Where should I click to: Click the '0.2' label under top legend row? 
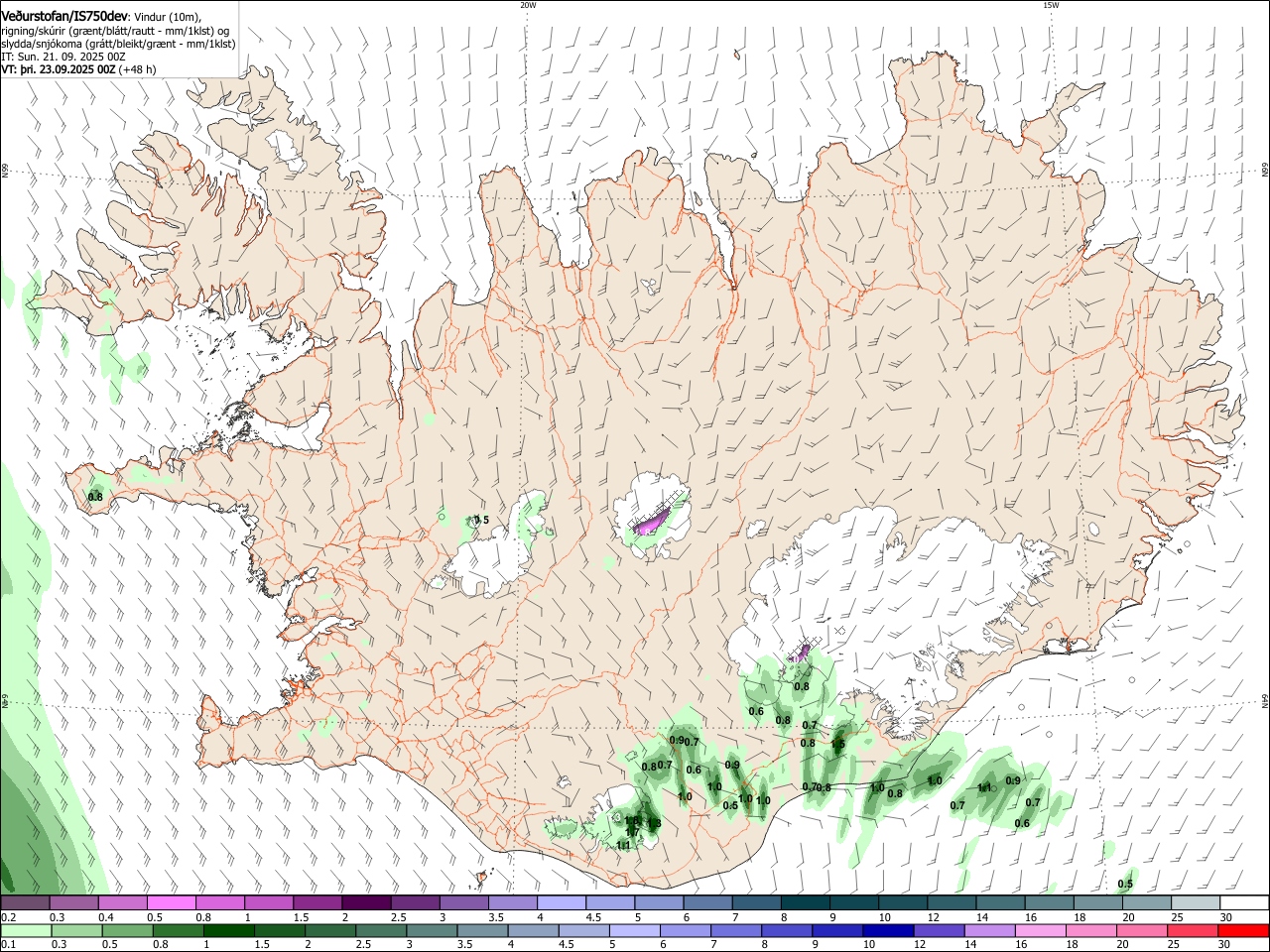(8, 917)
